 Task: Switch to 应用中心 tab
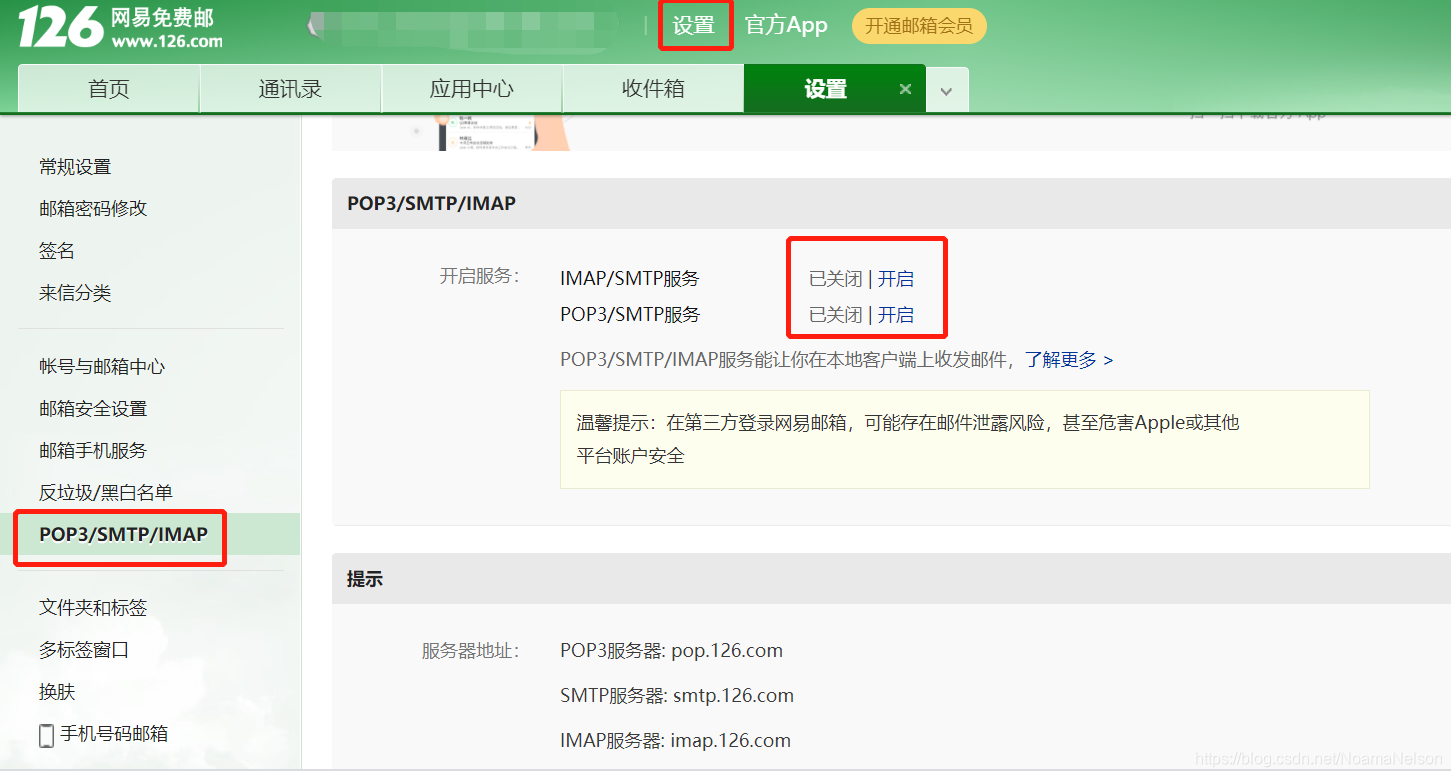[x=472, y=89]
